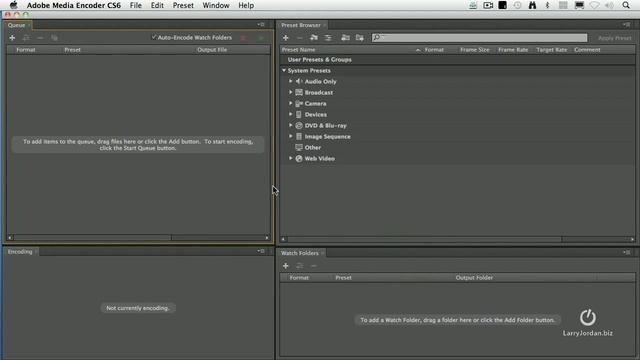Click the Remove minus icon in Queue toolbar
This screenshot has width=640, height=360.
click(40, 38)
